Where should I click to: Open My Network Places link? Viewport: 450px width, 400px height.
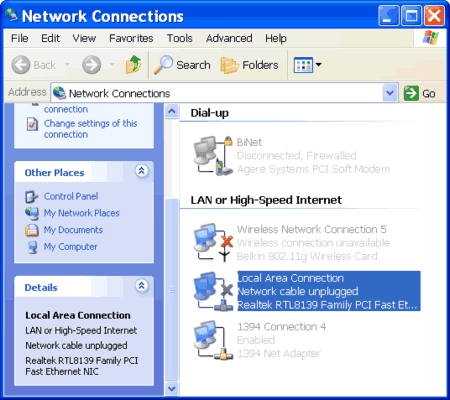pos(81,213)
